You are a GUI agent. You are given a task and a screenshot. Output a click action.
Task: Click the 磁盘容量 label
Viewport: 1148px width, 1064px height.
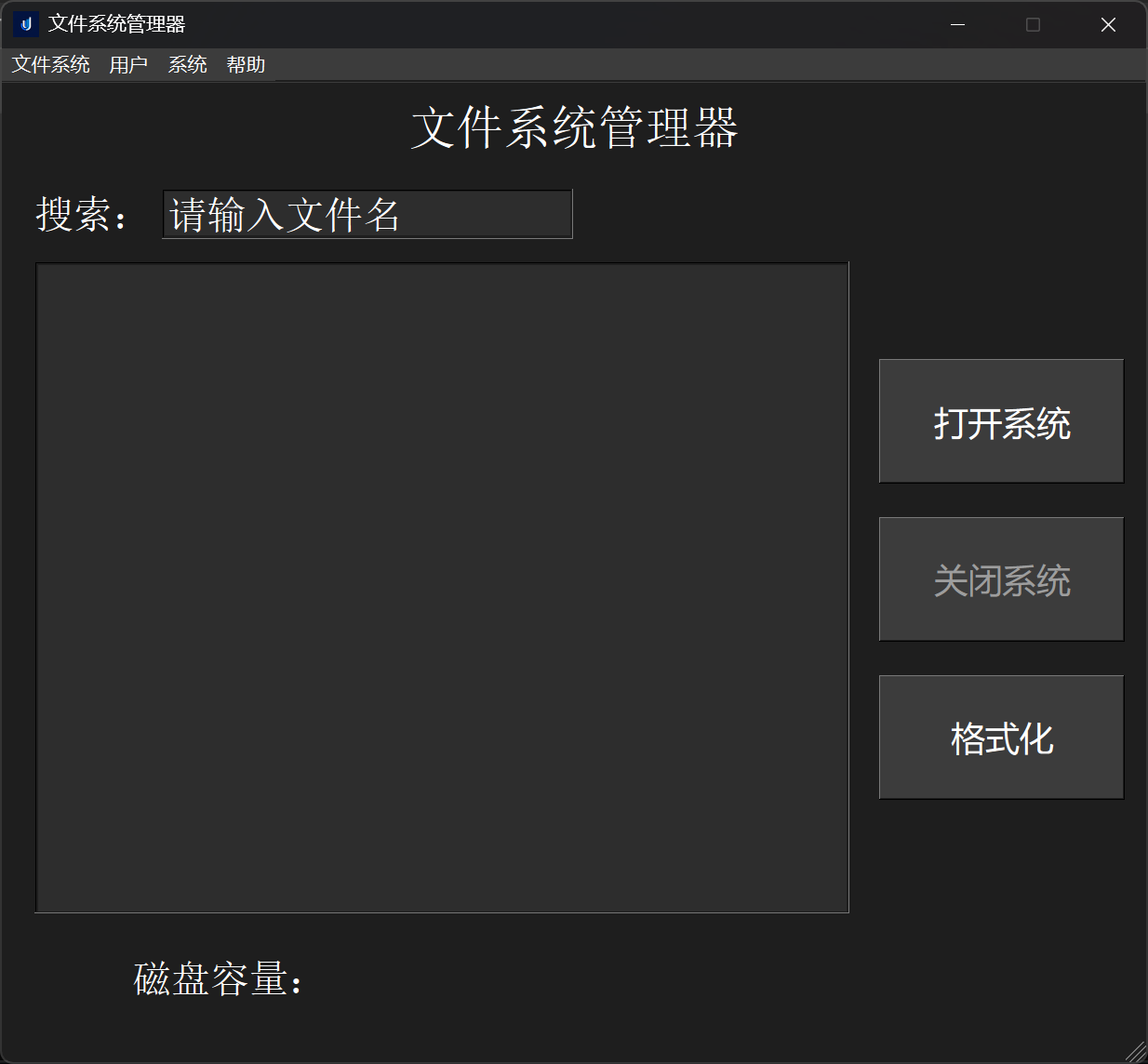(x=218, y=980)
